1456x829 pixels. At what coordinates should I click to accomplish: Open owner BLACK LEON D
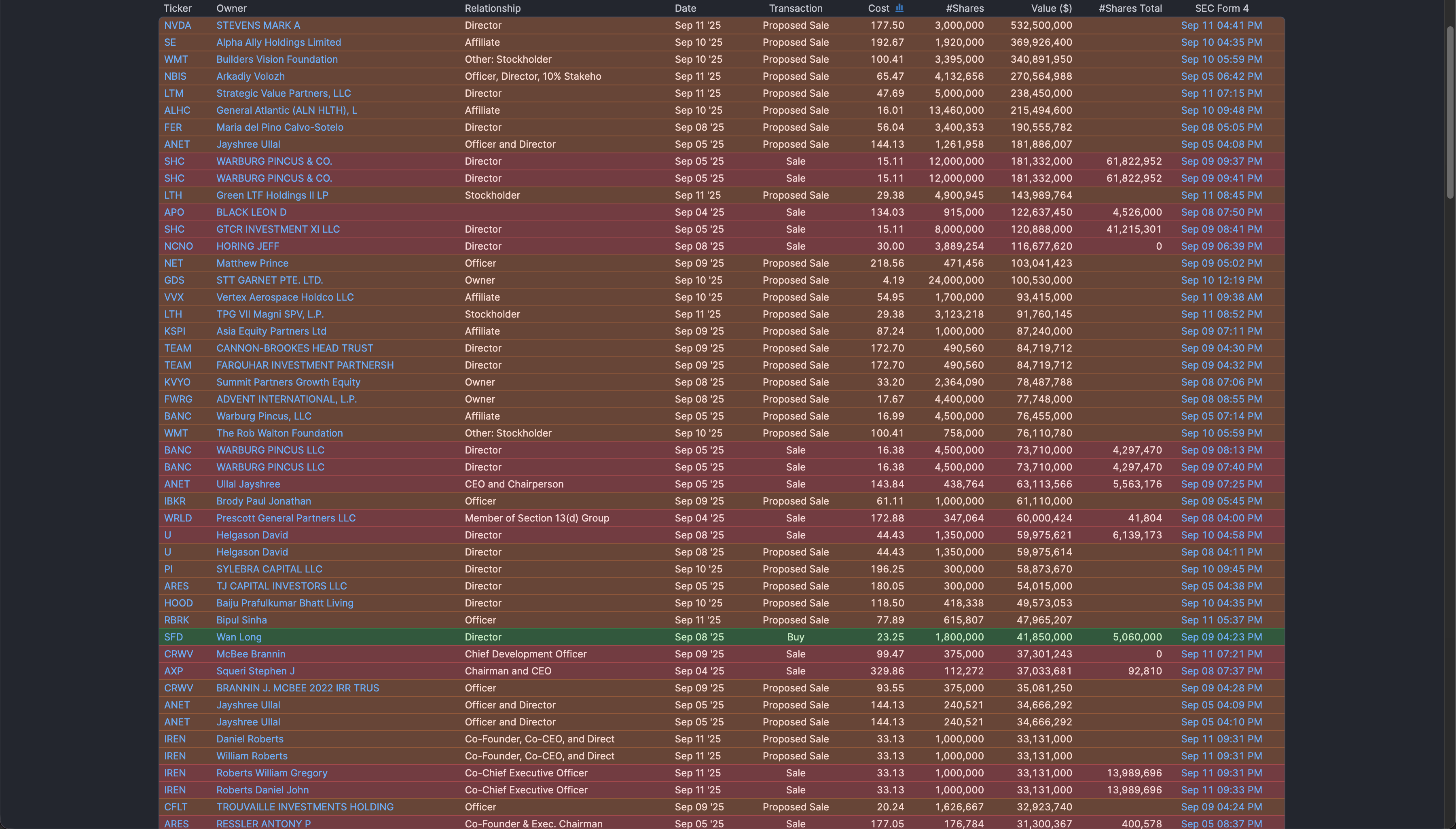click(251, 212)
